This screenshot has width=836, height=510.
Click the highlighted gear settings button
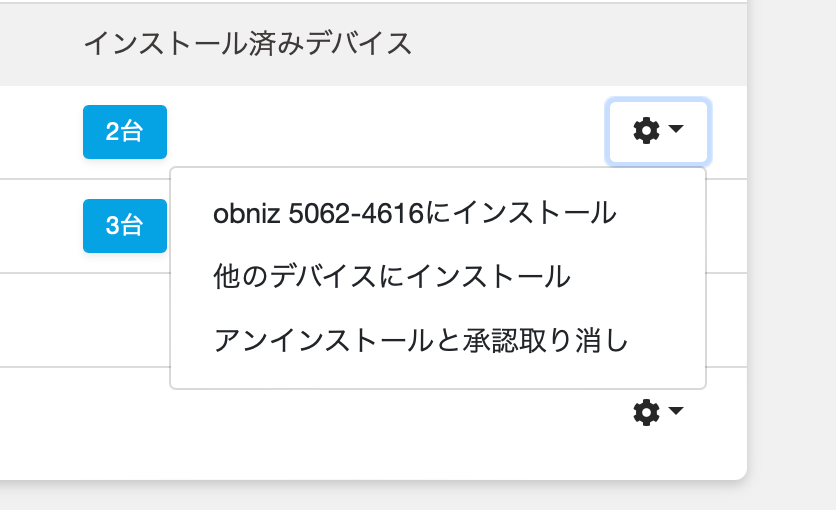658,131
